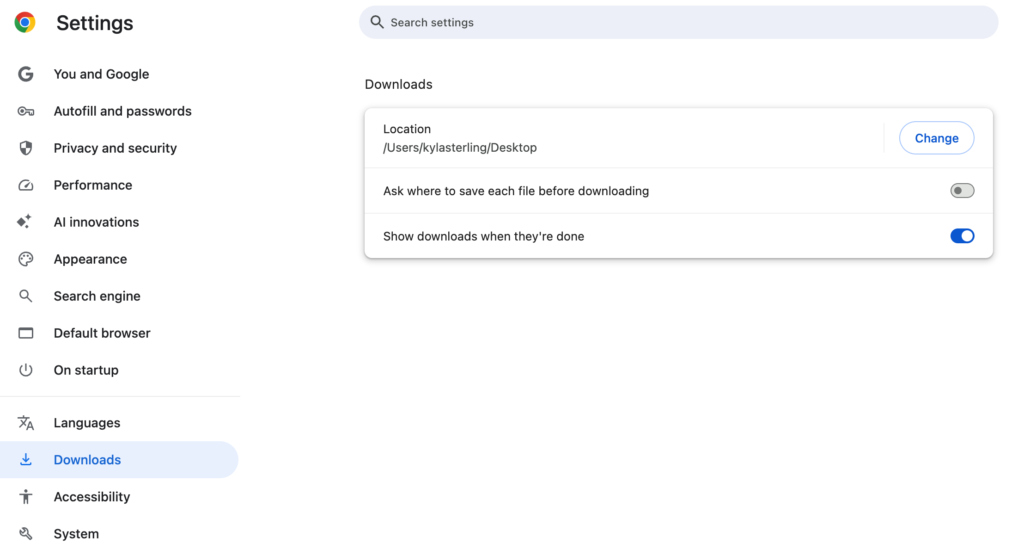Image resolution: width=1024 pixels, height=555 pixels.
Task: Click the Google G icon
Action: tap(25, 74)
